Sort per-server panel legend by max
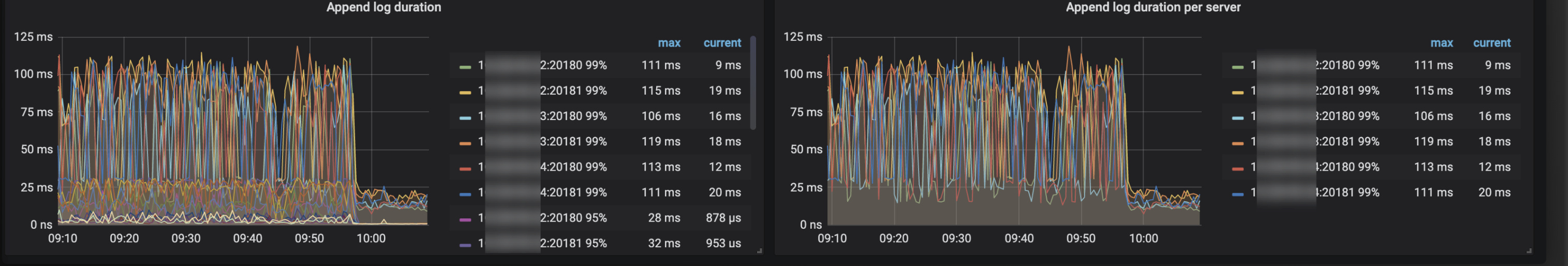 point(1441,43)
